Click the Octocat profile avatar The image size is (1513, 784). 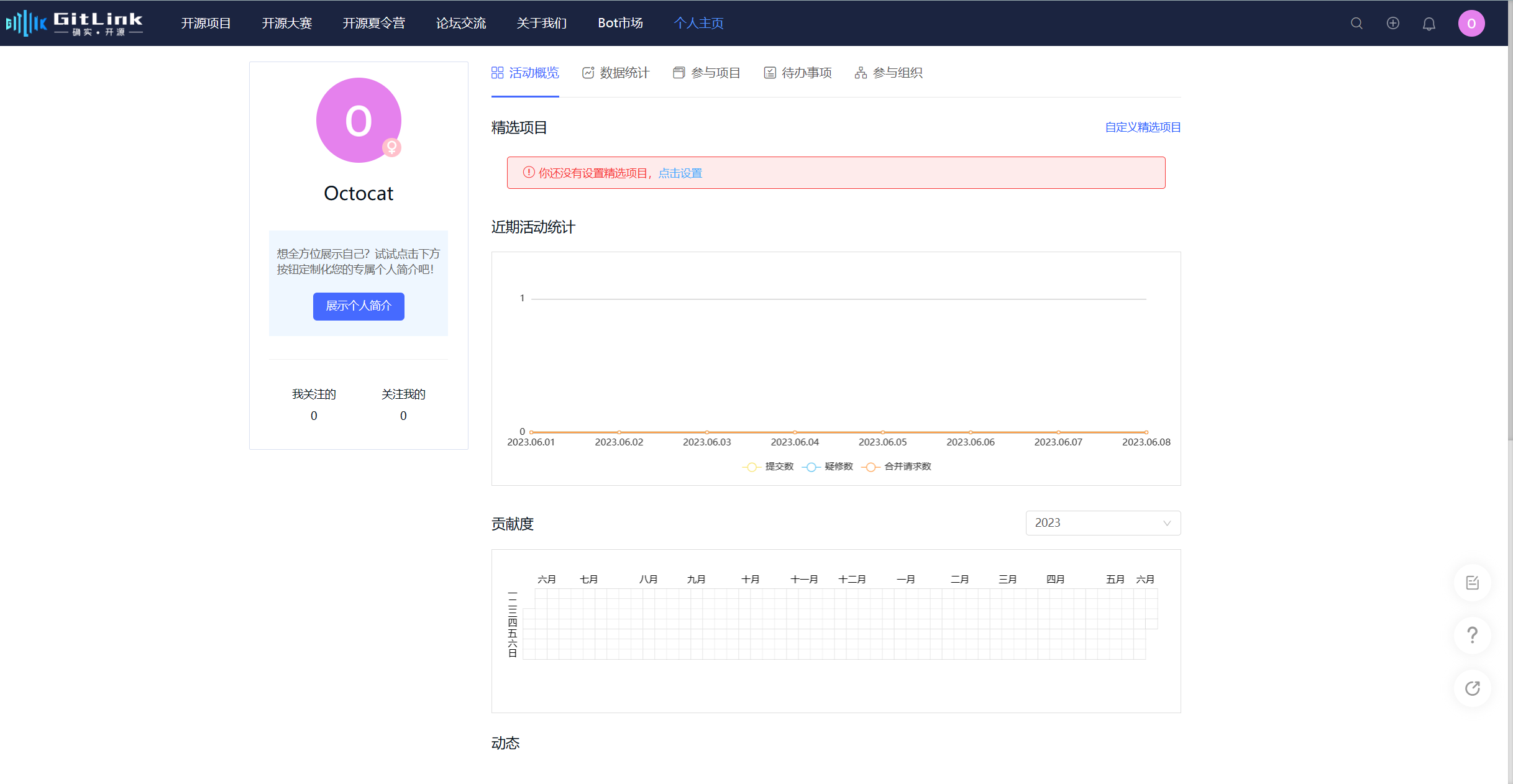(359, 121)
